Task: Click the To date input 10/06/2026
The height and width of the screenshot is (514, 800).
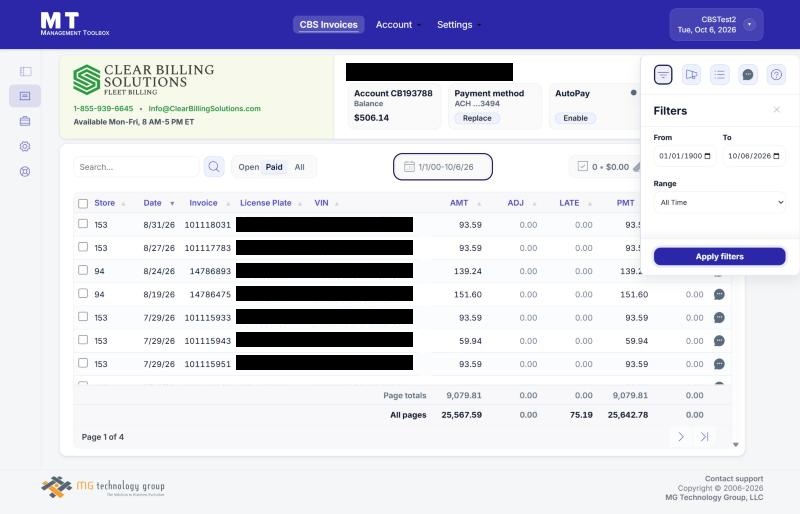Action: coord(754,156)
